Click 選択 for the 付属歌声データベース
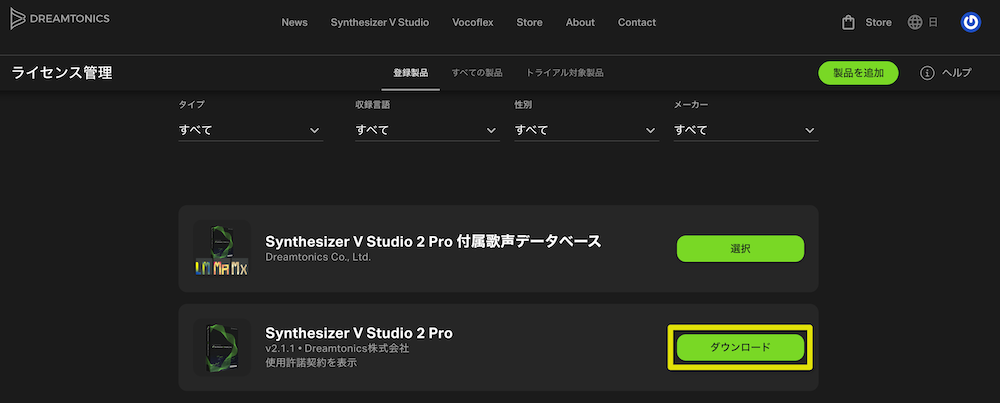The height and width of the screenshot is (403, 1000). tap(740, 249)
